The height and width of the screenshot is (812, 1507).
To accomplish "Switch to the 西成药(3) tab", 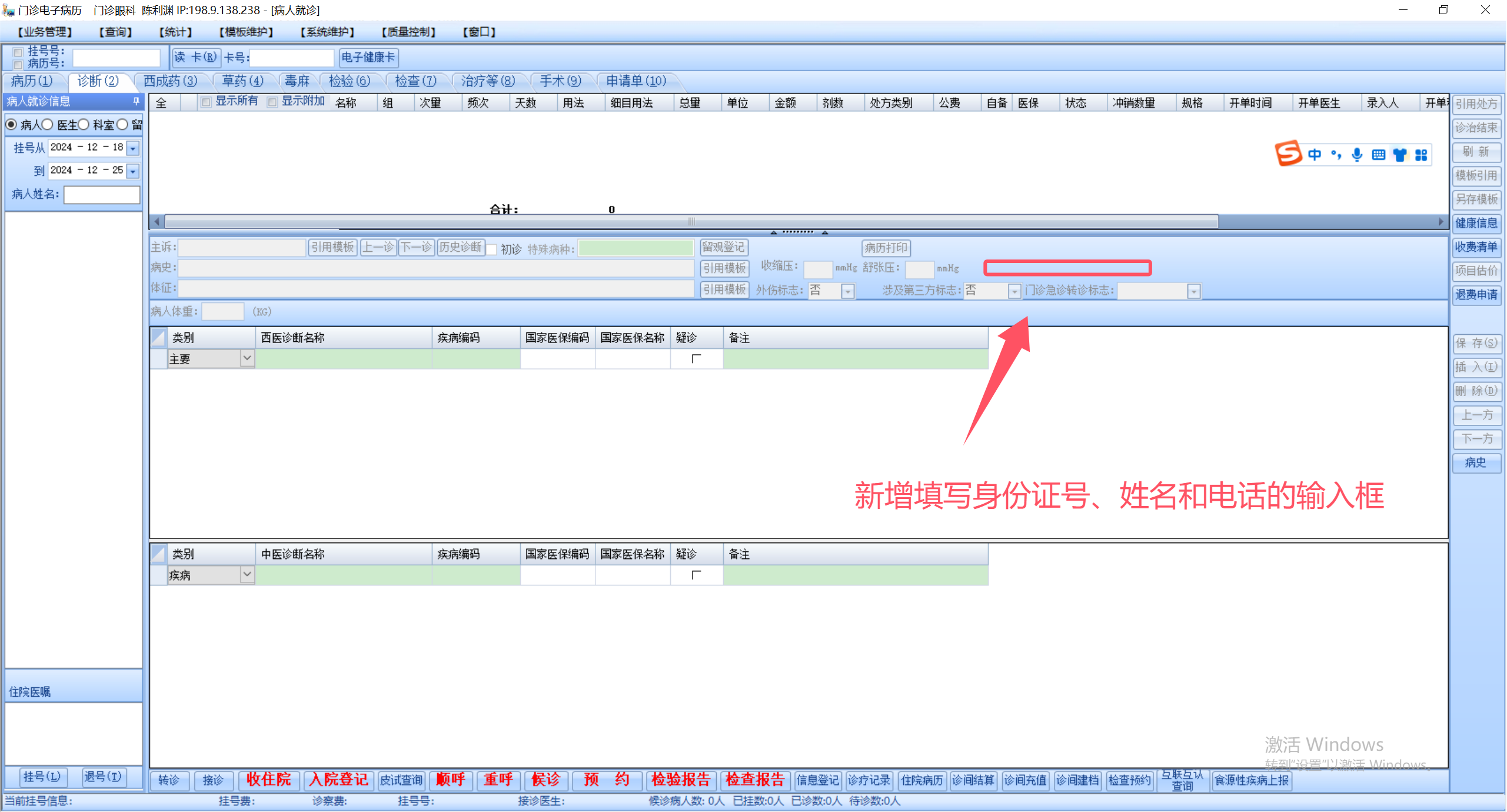I will [x=170, y=81].
